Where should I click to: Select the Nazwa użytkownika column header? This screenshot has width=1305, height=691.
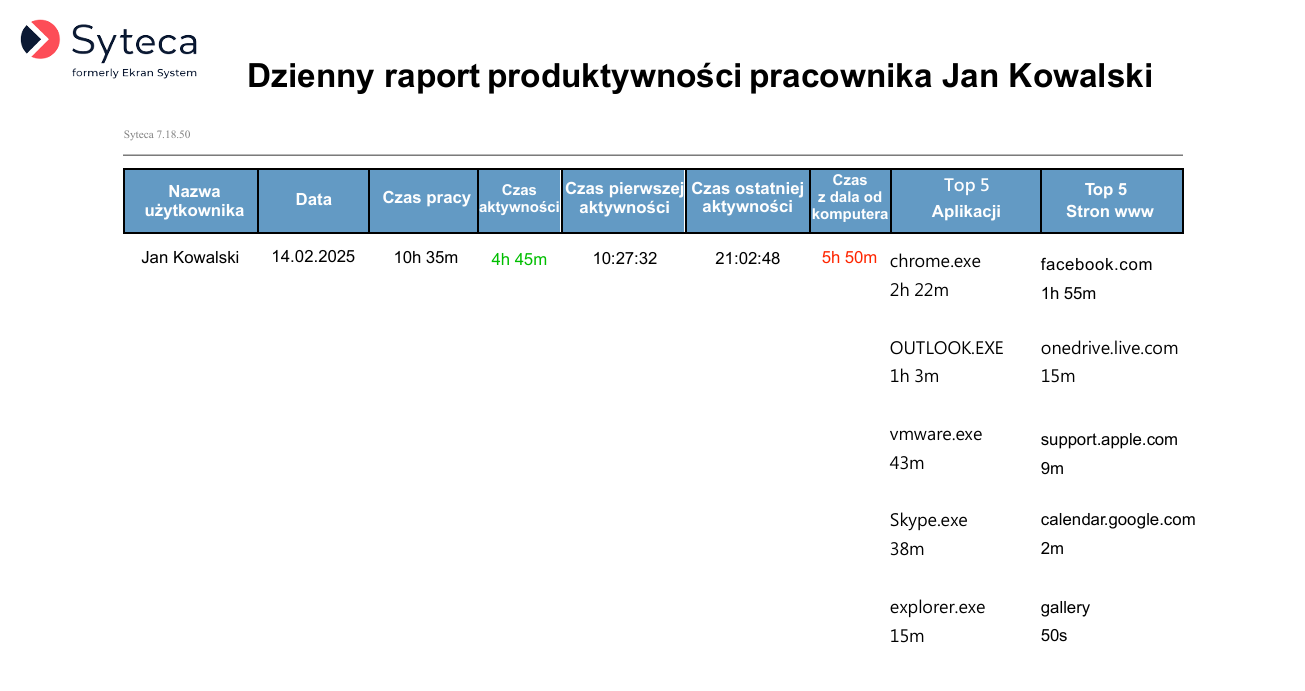pos(191,201)
